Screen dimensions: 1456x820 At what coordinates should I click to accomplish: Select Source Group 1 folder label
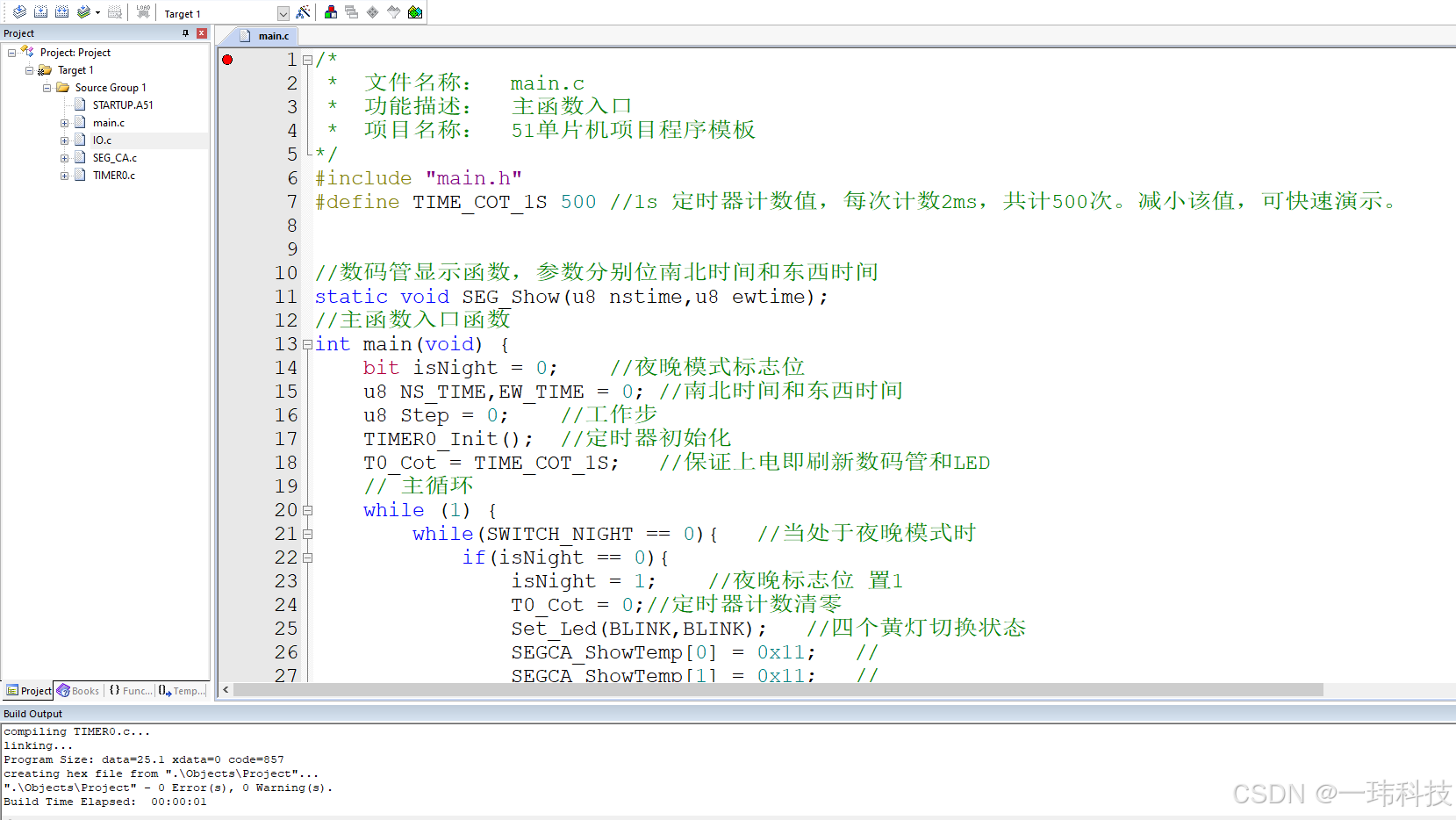111,88
